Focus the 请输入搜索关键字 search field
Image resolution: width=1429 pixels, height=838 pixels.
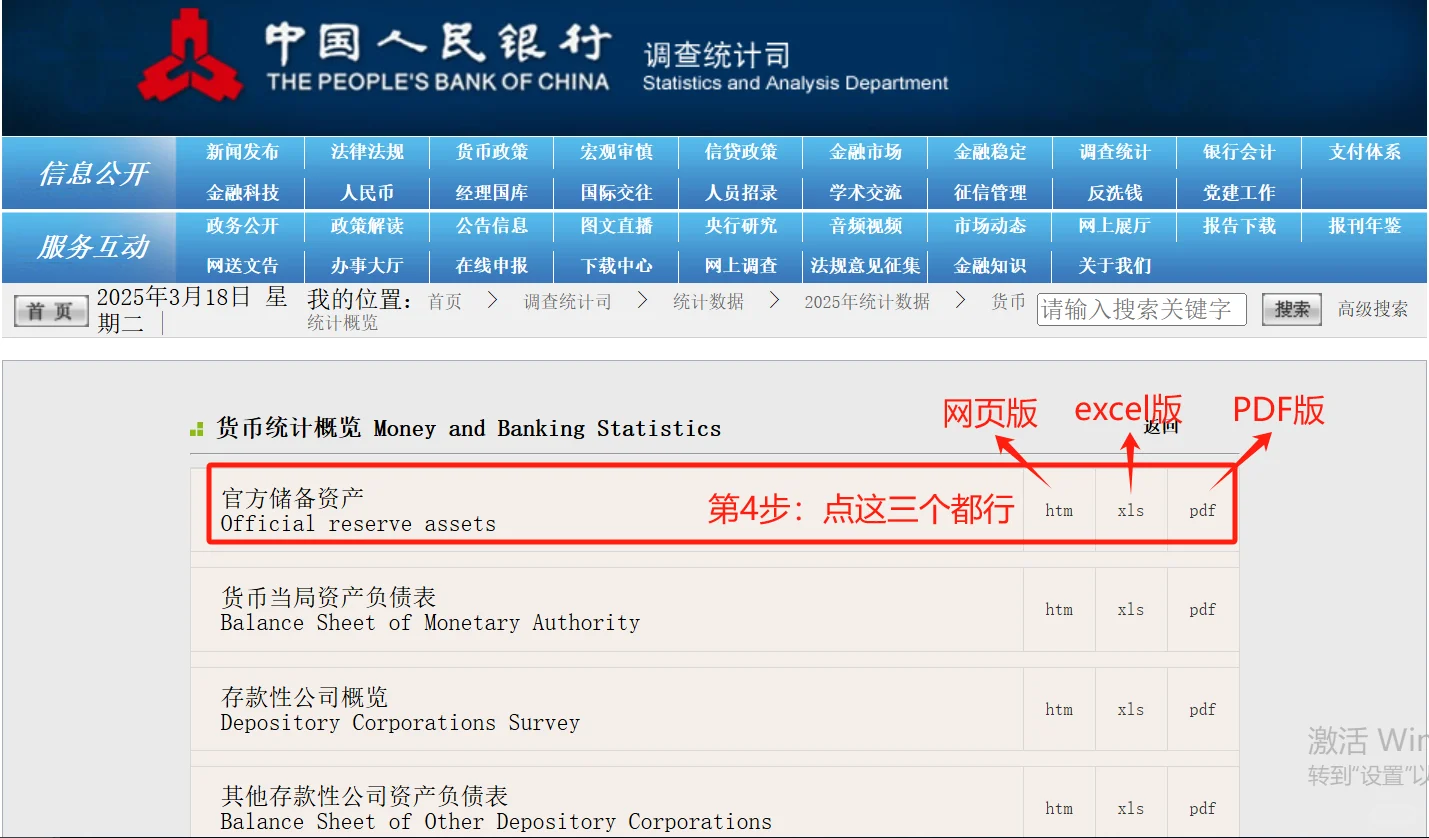1141,309
